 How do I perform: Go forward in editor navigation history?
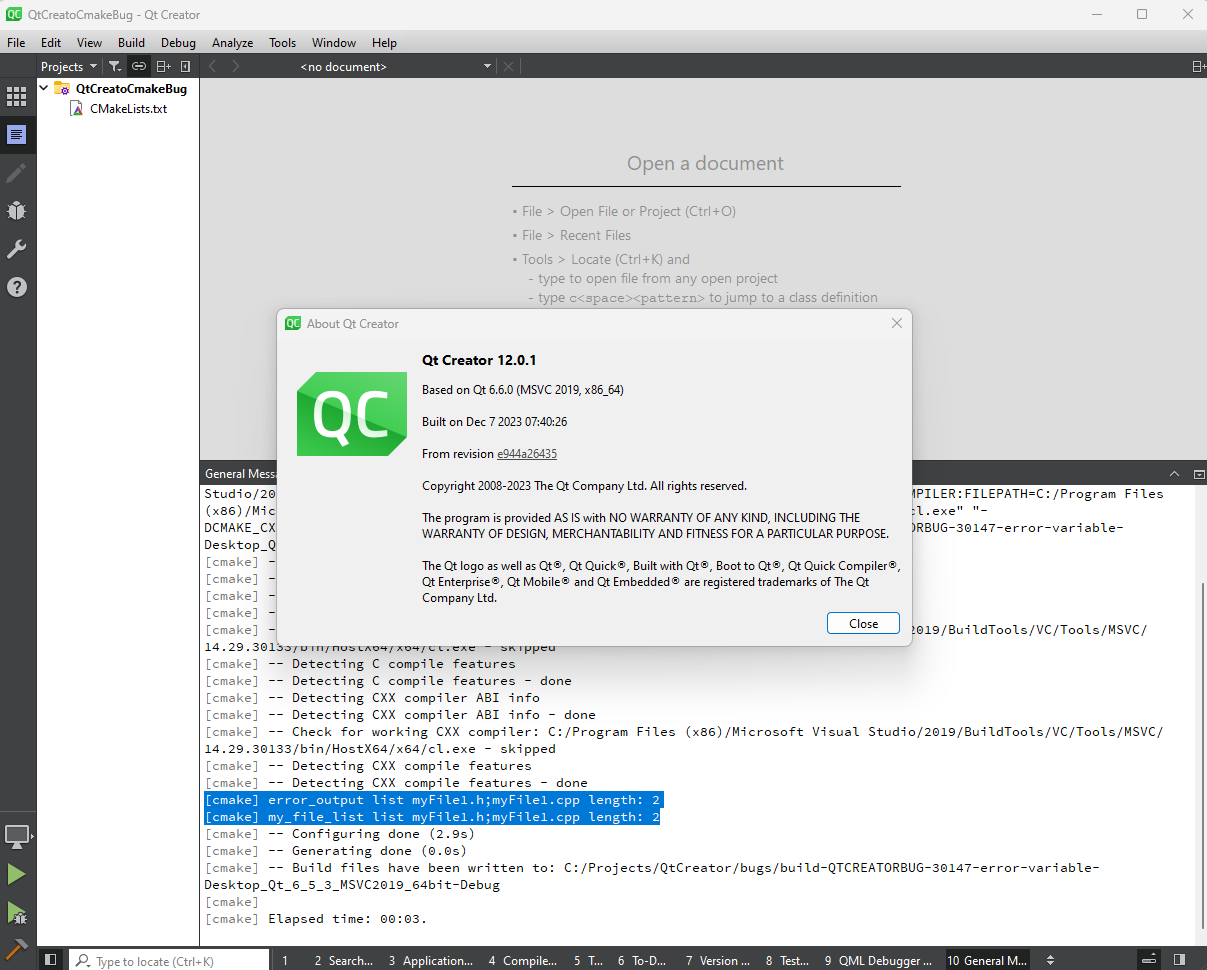[x=236, y=66]
